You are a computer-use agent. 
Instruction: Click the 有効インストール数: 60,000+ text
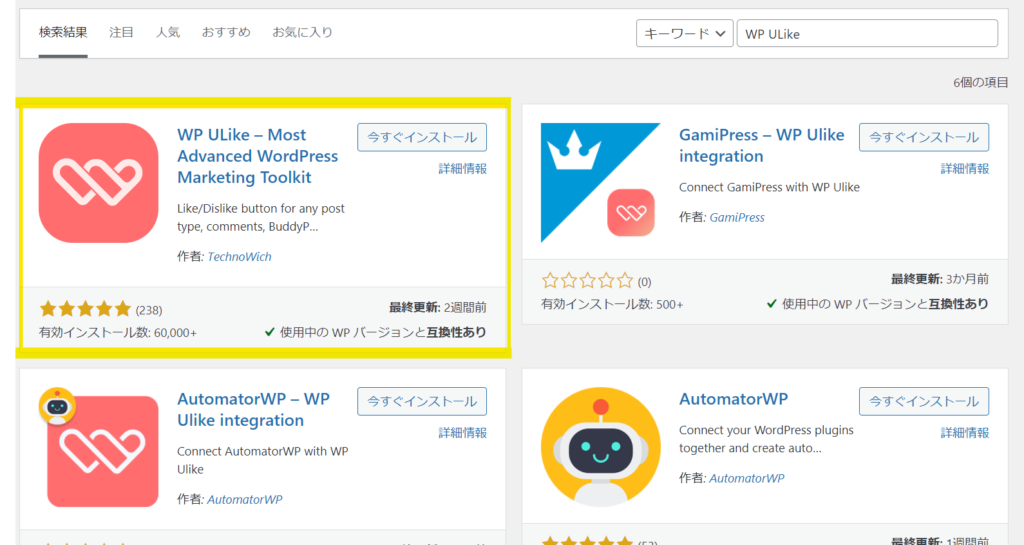tap(118, 333)
